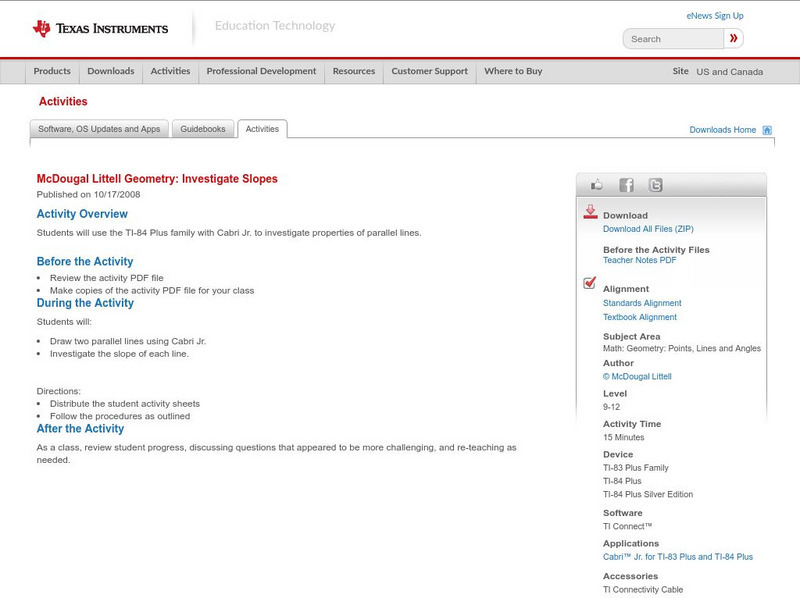Open the Standards Alignment link

click(642, 303)
